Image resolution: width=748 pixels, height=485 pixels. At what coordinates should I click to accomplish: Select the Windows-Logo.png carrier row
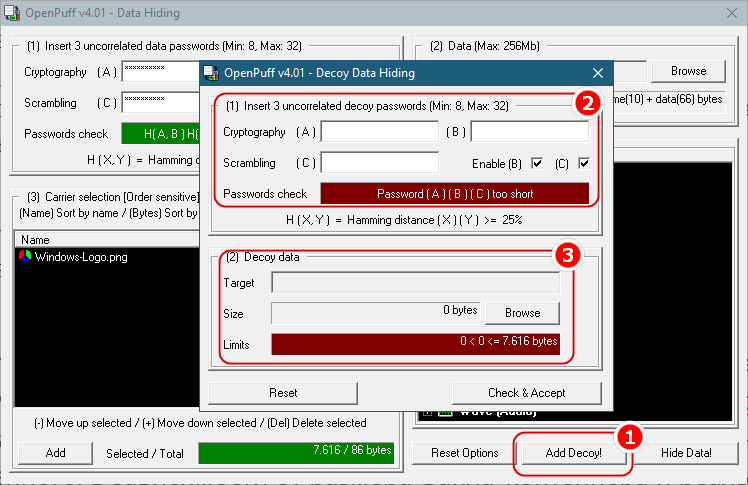click(x=107, y=257)
